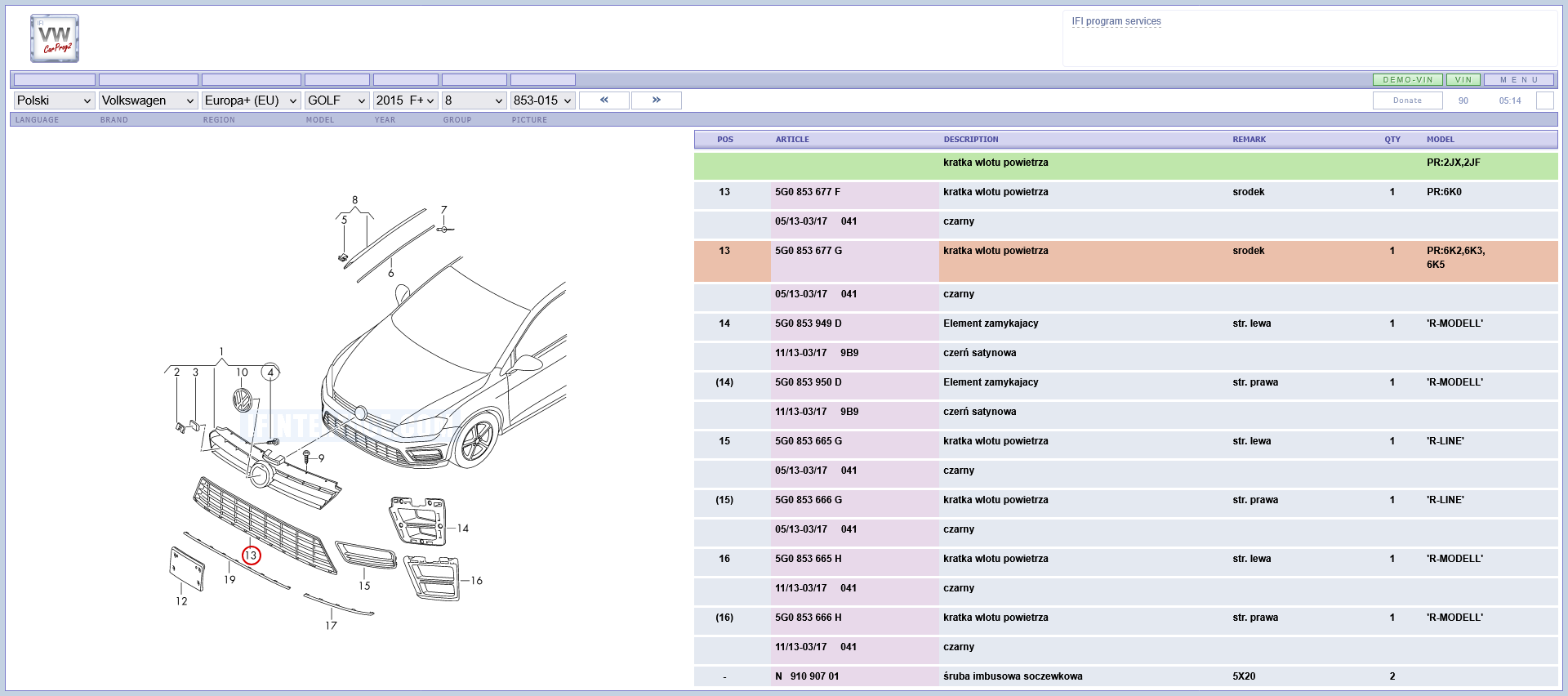Viewport: 1568px width, 696px height.
Task: Click grille part 16 in the diagram
Action: (x=433, y=578)
